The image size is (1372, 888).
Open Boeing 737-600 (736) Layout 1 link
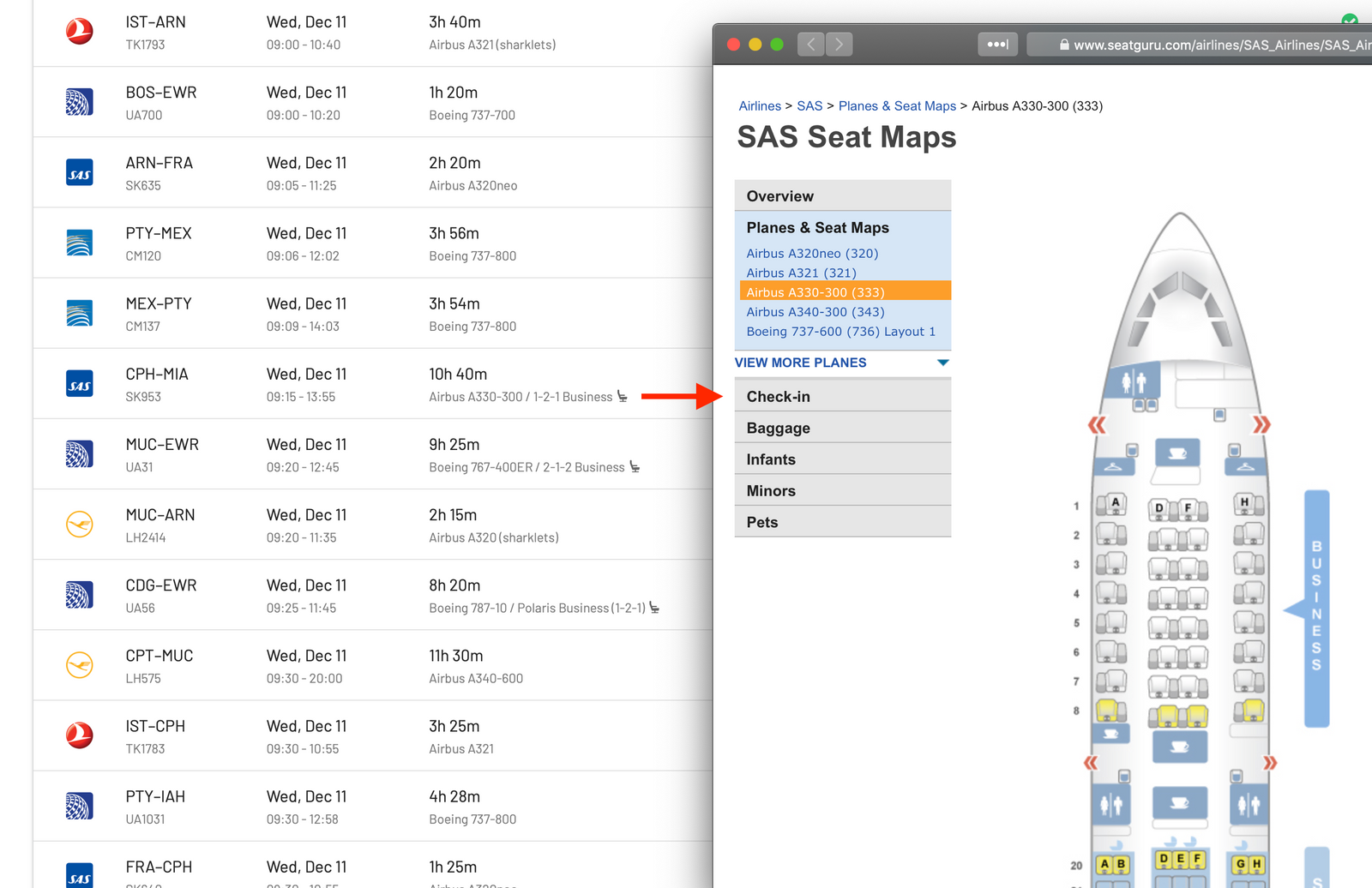(x=840, y=332)
